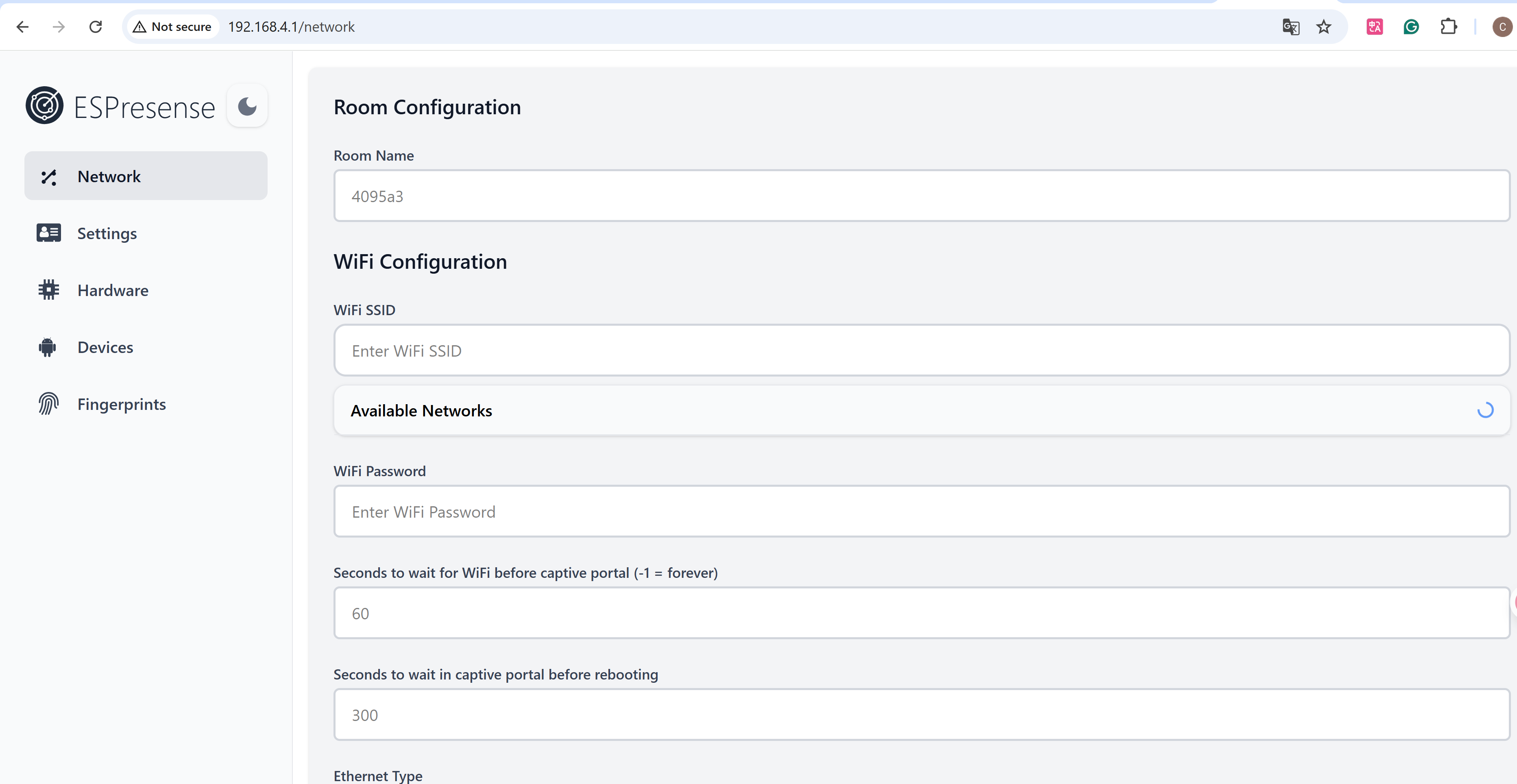Click the Fingerprints icon in the sidebar

point(49,404)
